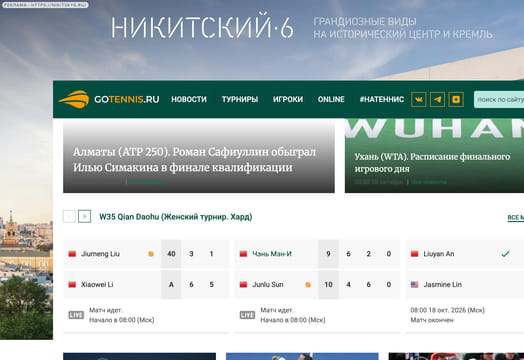Viewport: 524px width, 360px height.
Task: Open W35 Qian Daohu tournament link
Action: coord(176,217)
